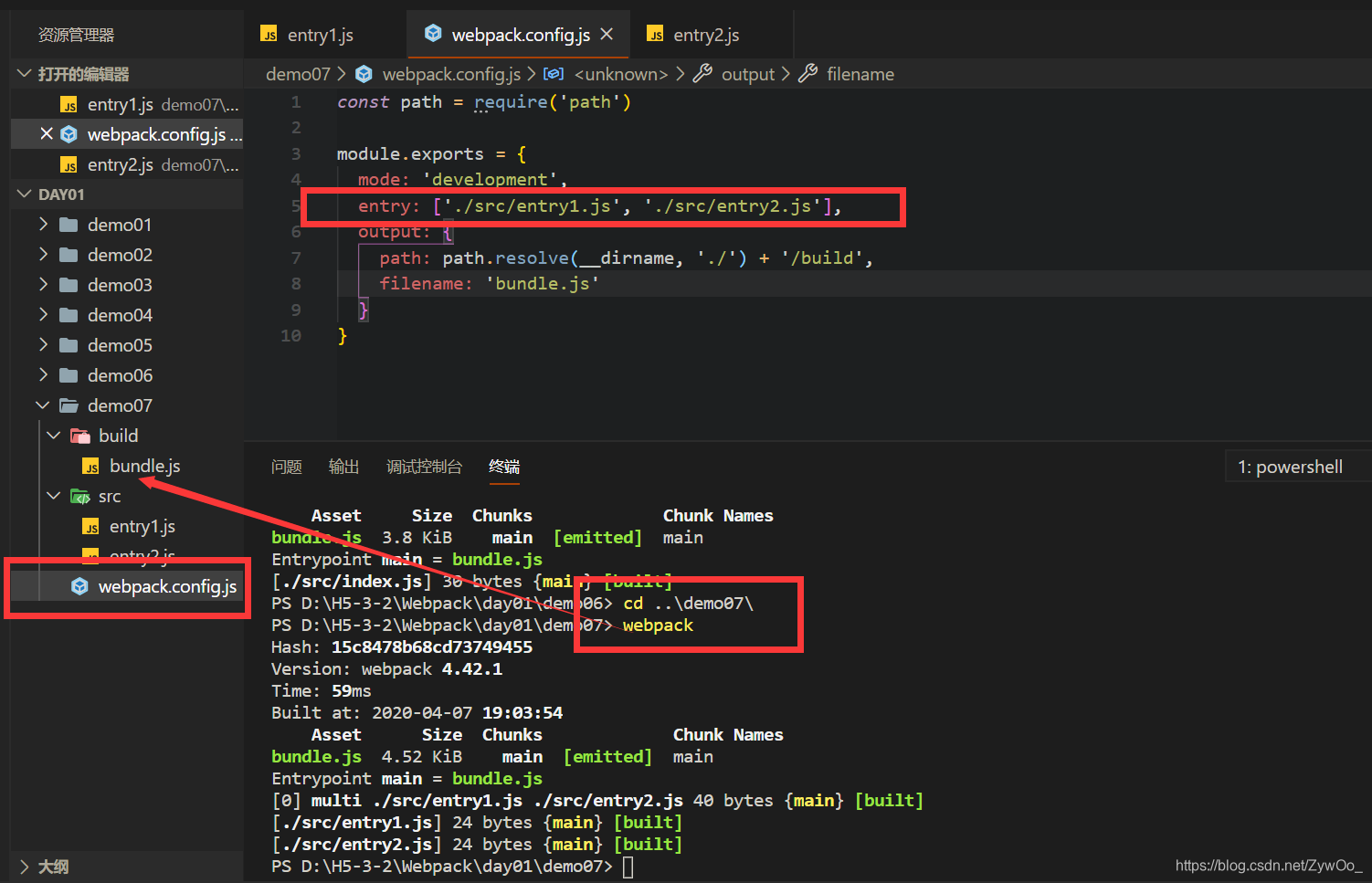Click the webpack icon in the breadcrumb
Image resolution: width=1372 pixels, height=883 pixels.
coord(364,74)
